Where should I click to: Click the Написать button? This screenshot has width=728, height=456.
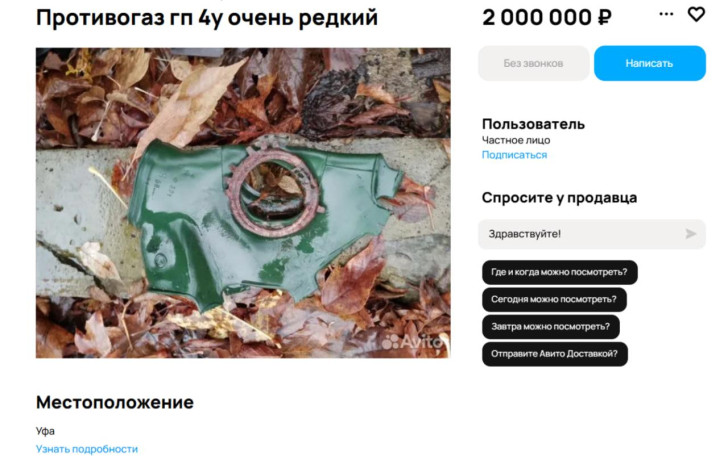[x=650, y=63]
